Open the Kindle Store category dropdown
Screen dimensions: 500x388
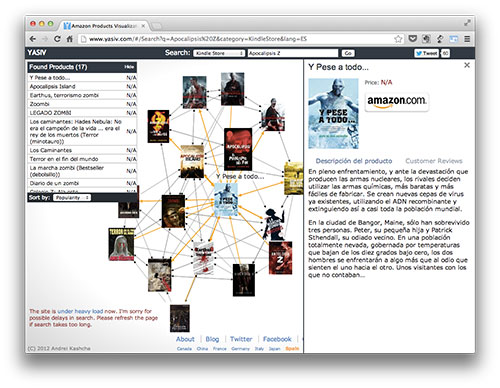[x=219, y=53]
